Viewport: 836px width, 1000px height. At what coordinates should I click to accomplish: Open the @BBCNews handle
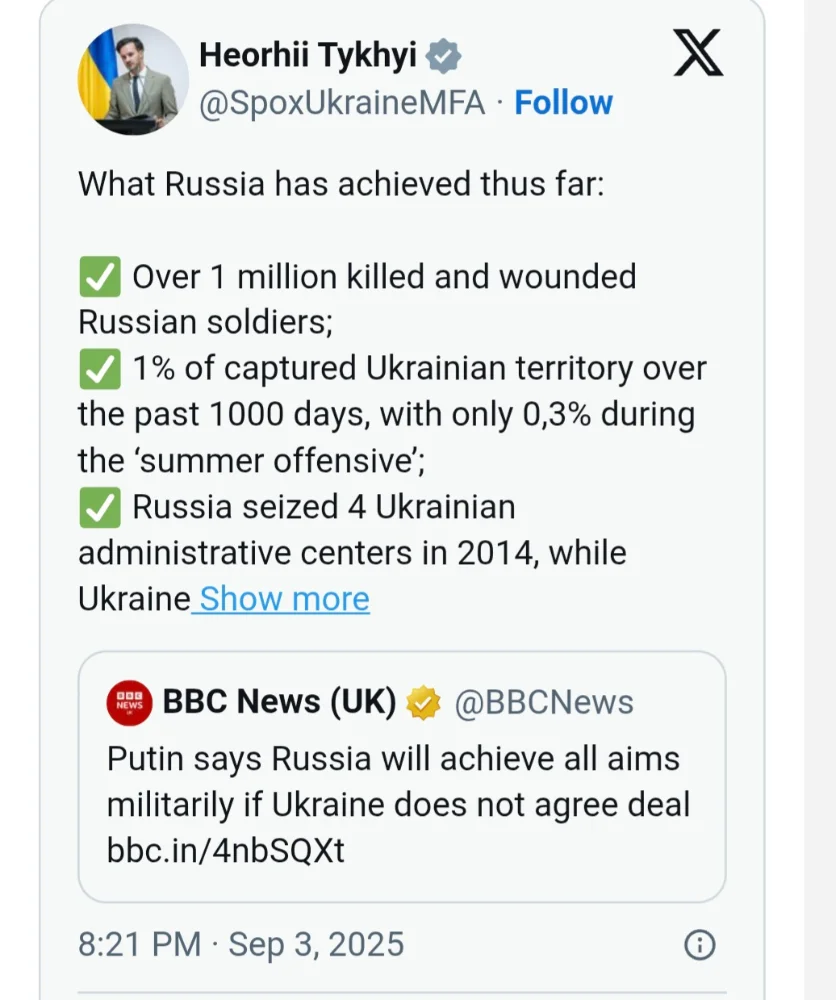pyautogui.click(x=544, y=703)
